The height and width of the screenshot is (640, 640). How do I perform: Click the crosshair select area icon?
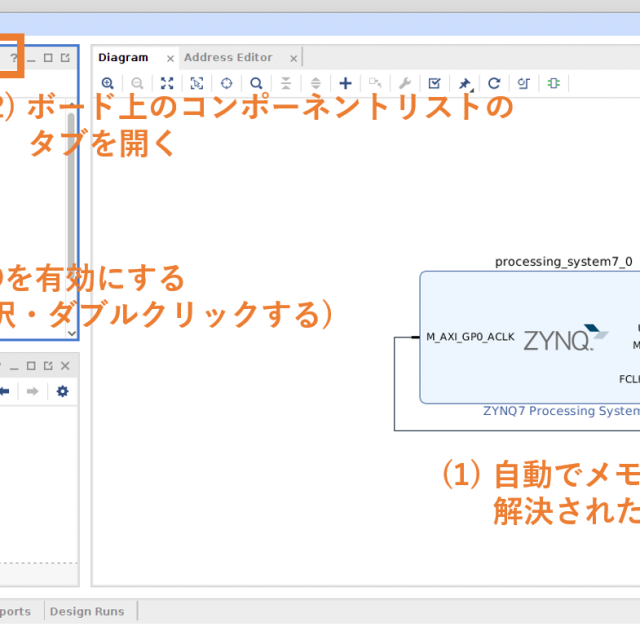[227, 84]
